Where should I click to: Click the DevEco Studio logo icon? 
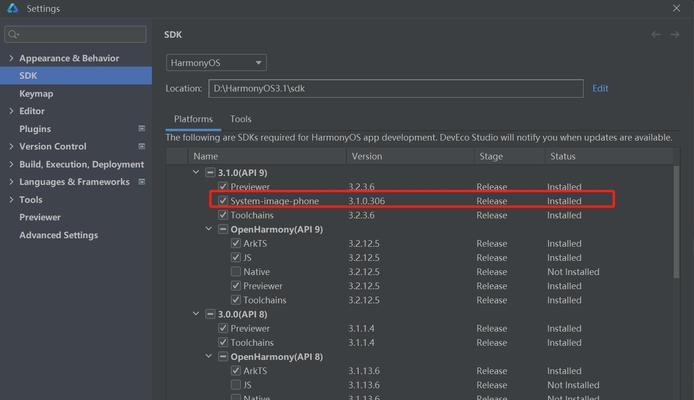click(x=12, y=8)
